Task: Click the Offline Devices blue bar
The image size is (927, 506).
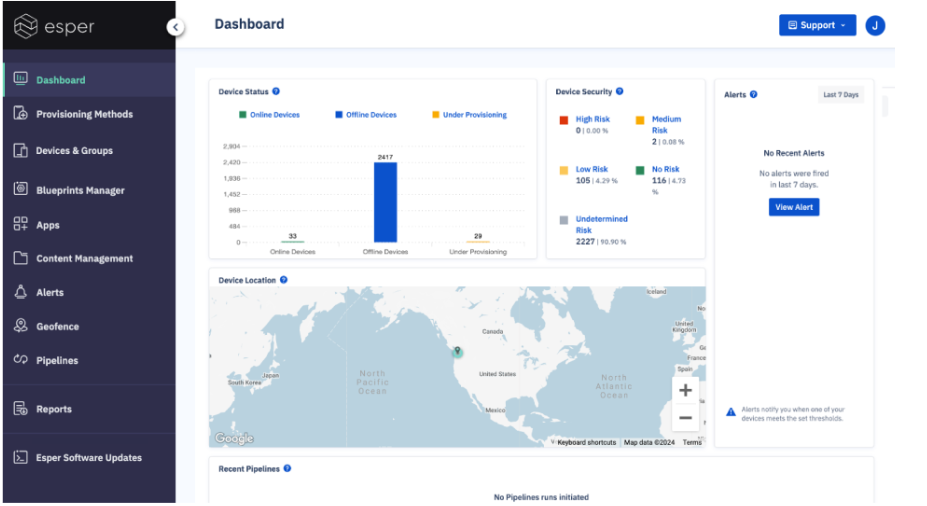Action: pos(385,202)
